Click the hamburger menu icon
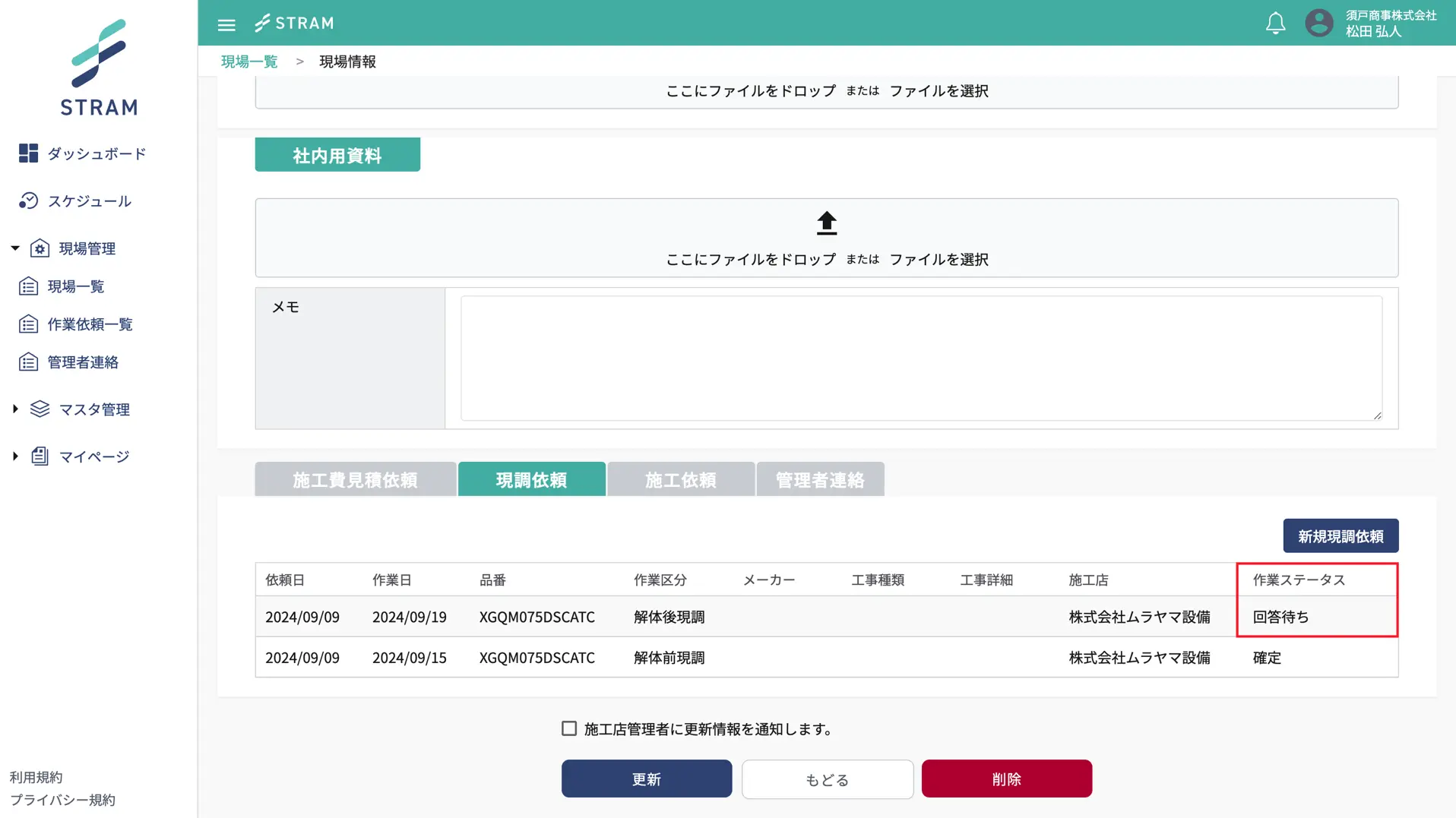Image resolution: width=1456 pixels, height=818 pixels. click(x=226, y=24)
